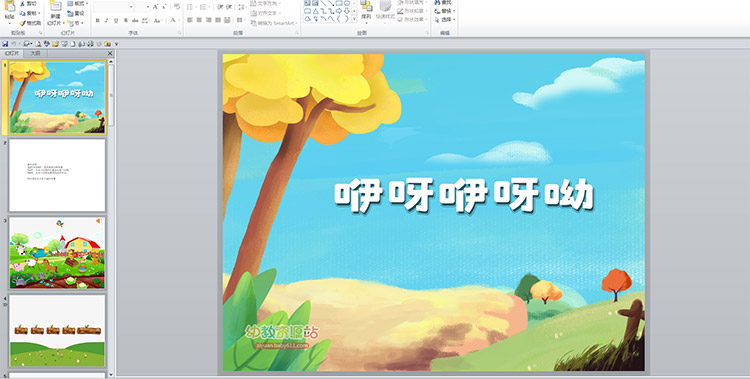Viewport: 750px width, 379px height.
Task: Click the New Slide icon
Action: 55,6
